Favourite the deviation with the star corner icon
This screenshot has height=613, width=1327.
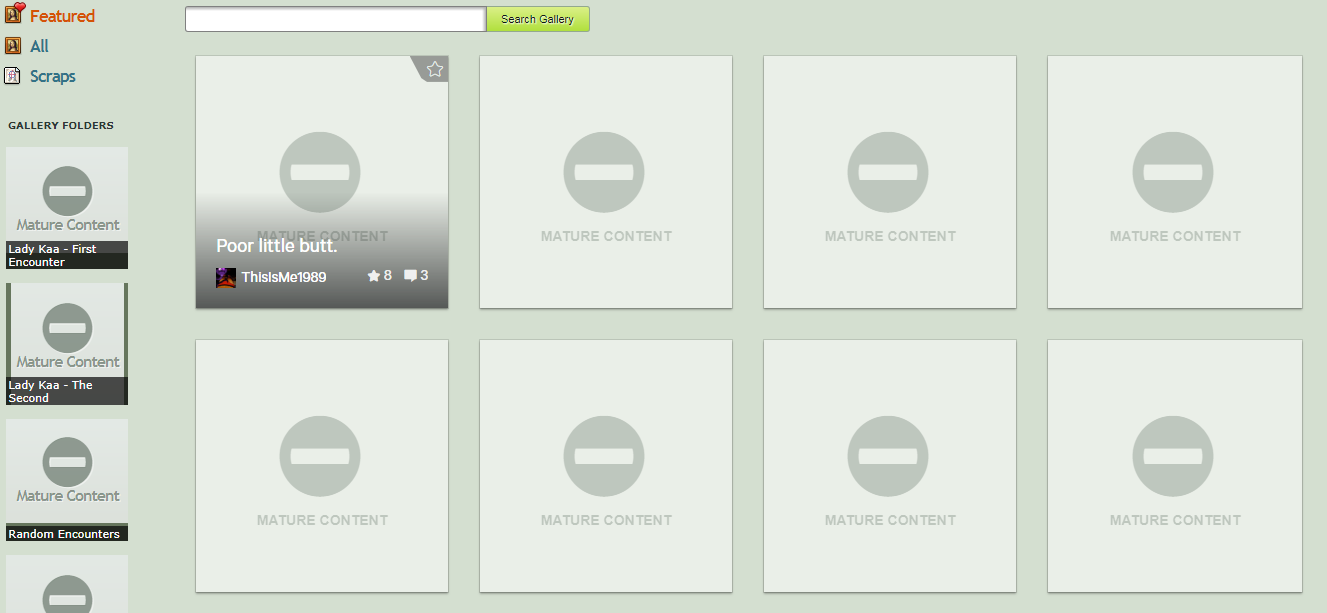pyautogui.click(x=434, y=69)
